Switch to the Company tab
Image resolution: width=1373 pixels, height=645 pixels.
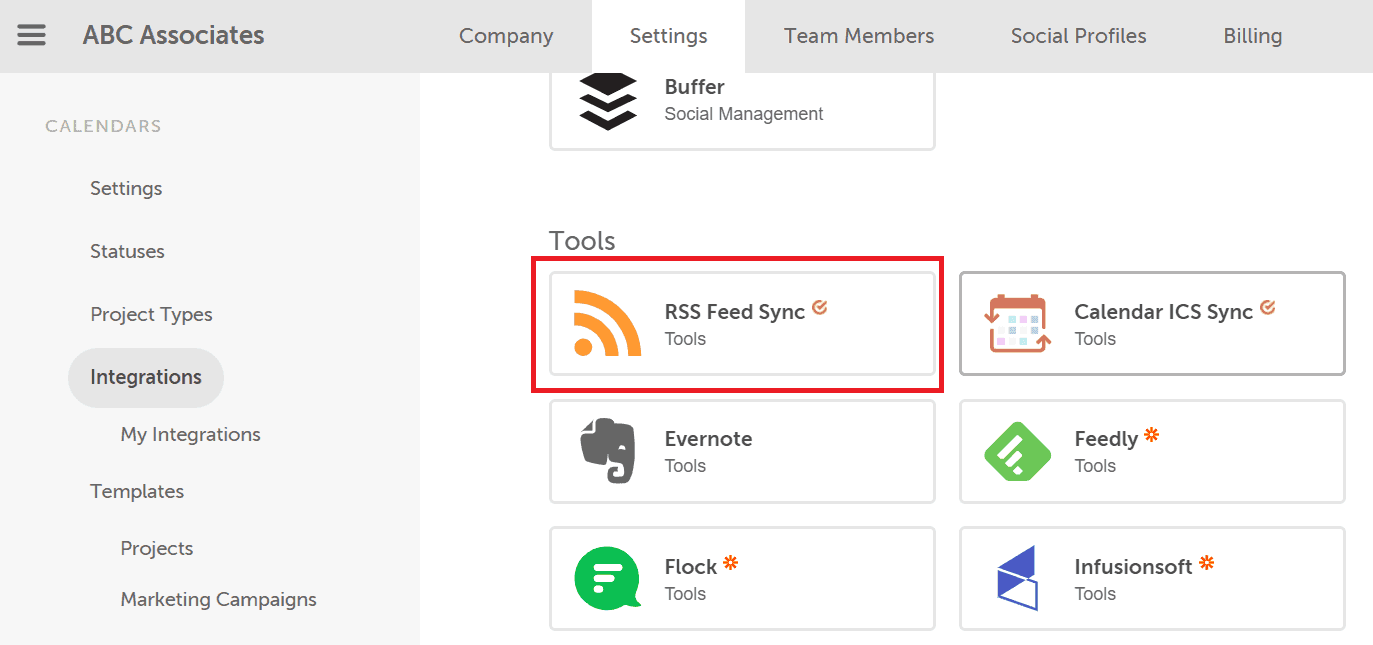pyautogui.click(x=506, y=36)
